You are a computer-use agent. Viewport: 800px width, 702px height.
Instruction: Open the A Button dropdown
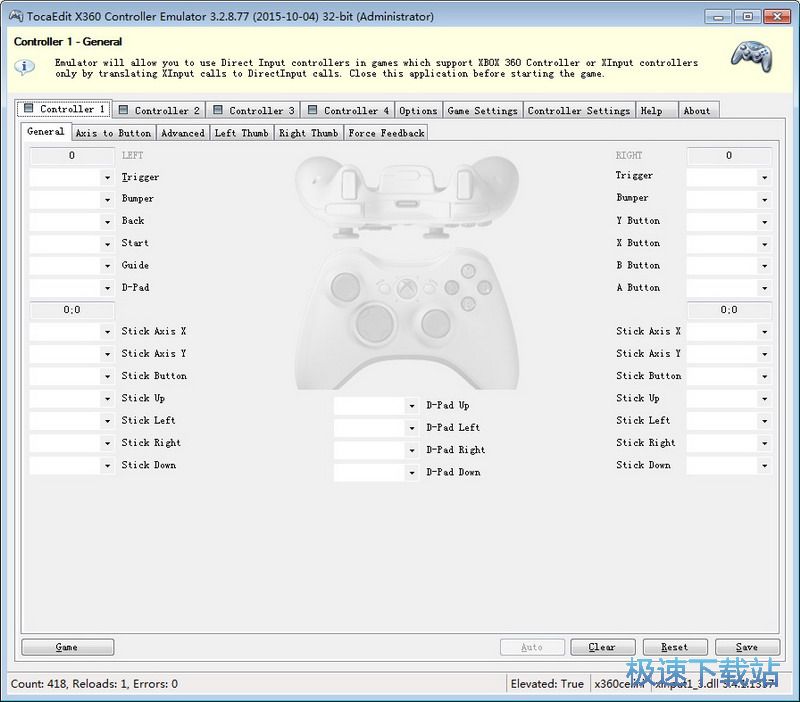[x=764, y=288]
